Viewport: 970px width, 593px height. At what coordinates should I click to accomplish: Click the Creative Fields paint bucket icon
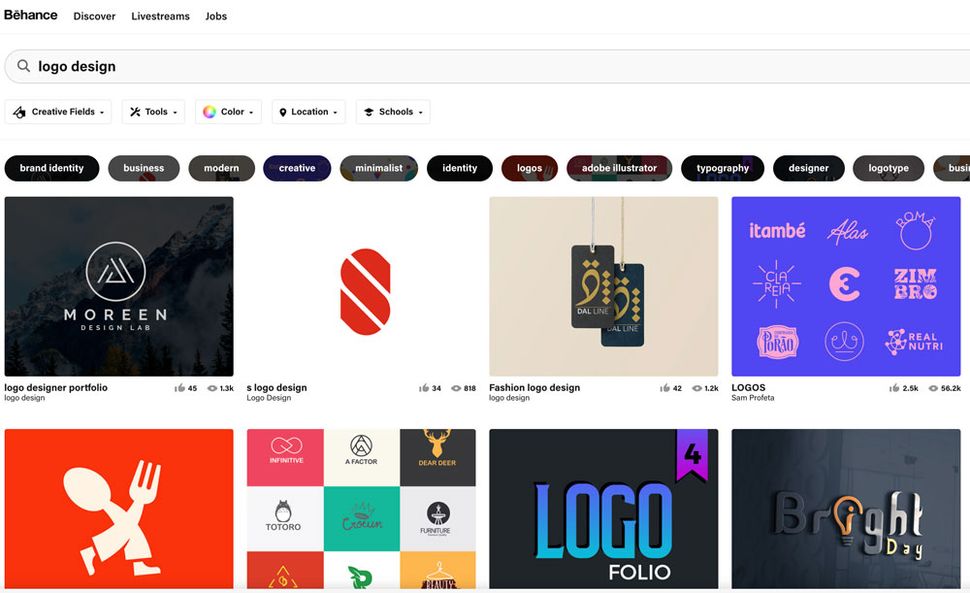coord(20,112)
